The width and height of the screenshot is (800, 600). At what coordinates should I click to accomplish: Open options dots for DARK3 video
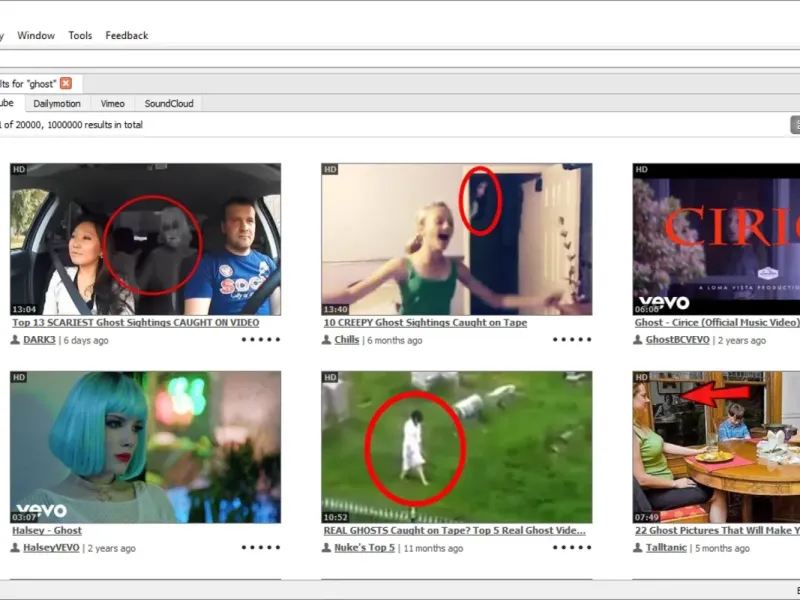point(261,339)
